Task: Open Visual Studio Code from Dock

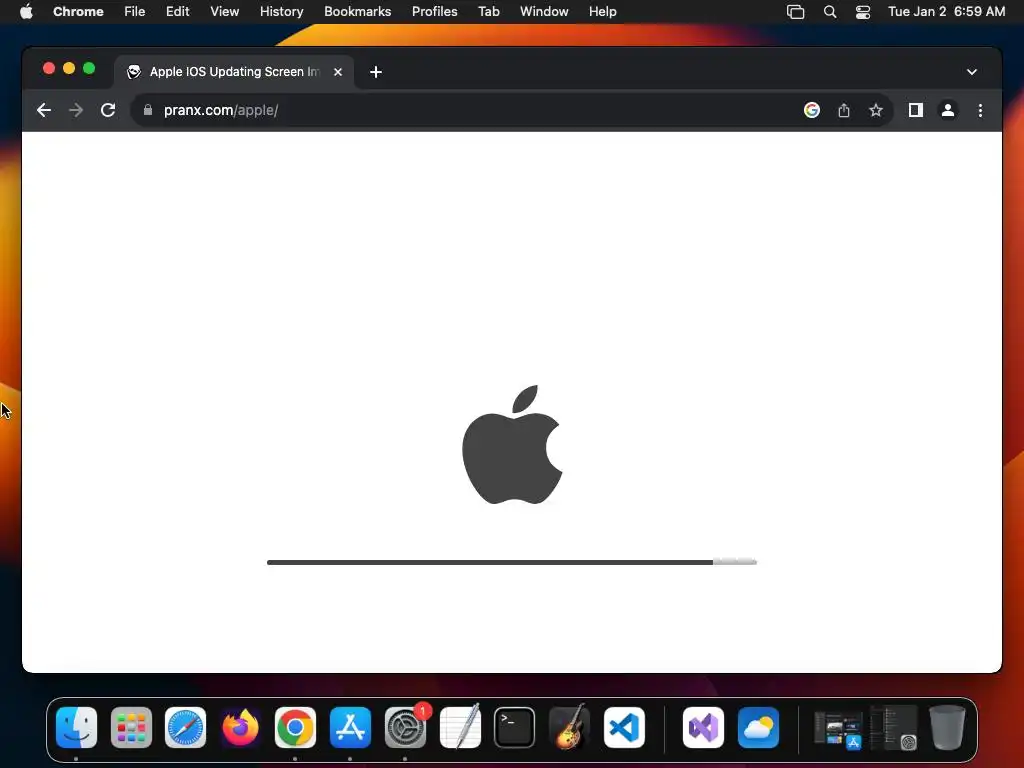Action: [624, 728]
